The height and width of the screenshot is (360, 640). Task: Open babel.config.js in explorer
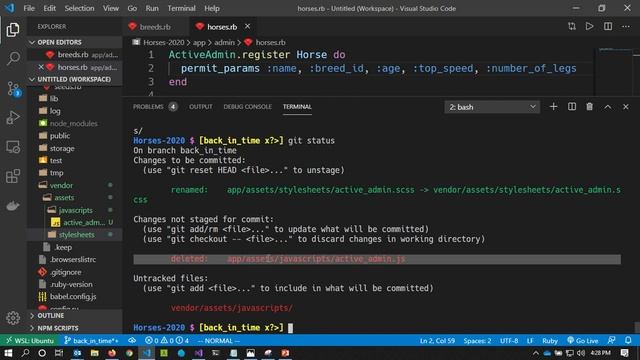click(x=75, y=296)
